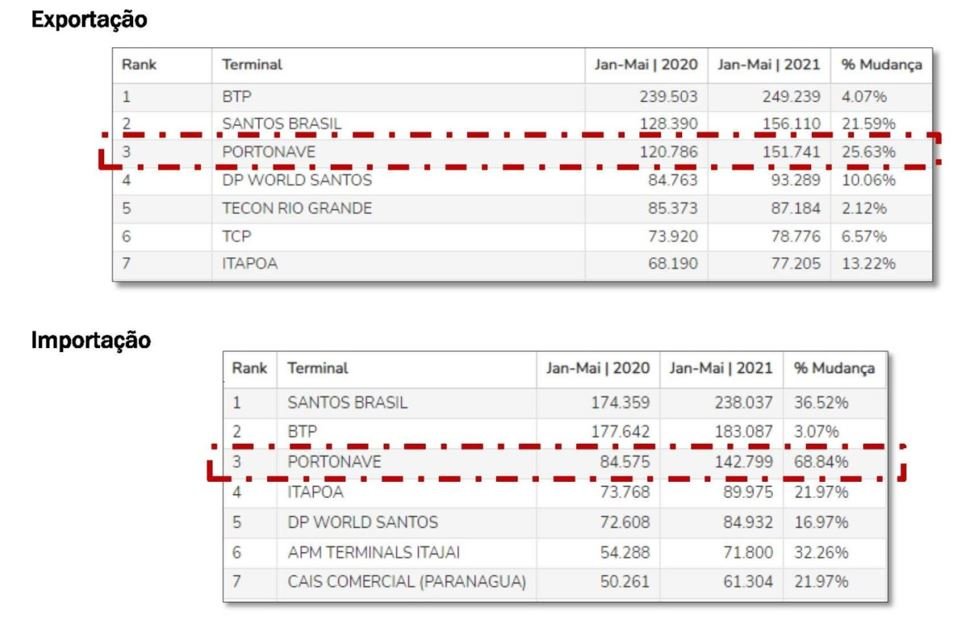The image size is (977, 631).
Task: Click value 174.359 in Importação table
Action: click(x=621, y=402)
